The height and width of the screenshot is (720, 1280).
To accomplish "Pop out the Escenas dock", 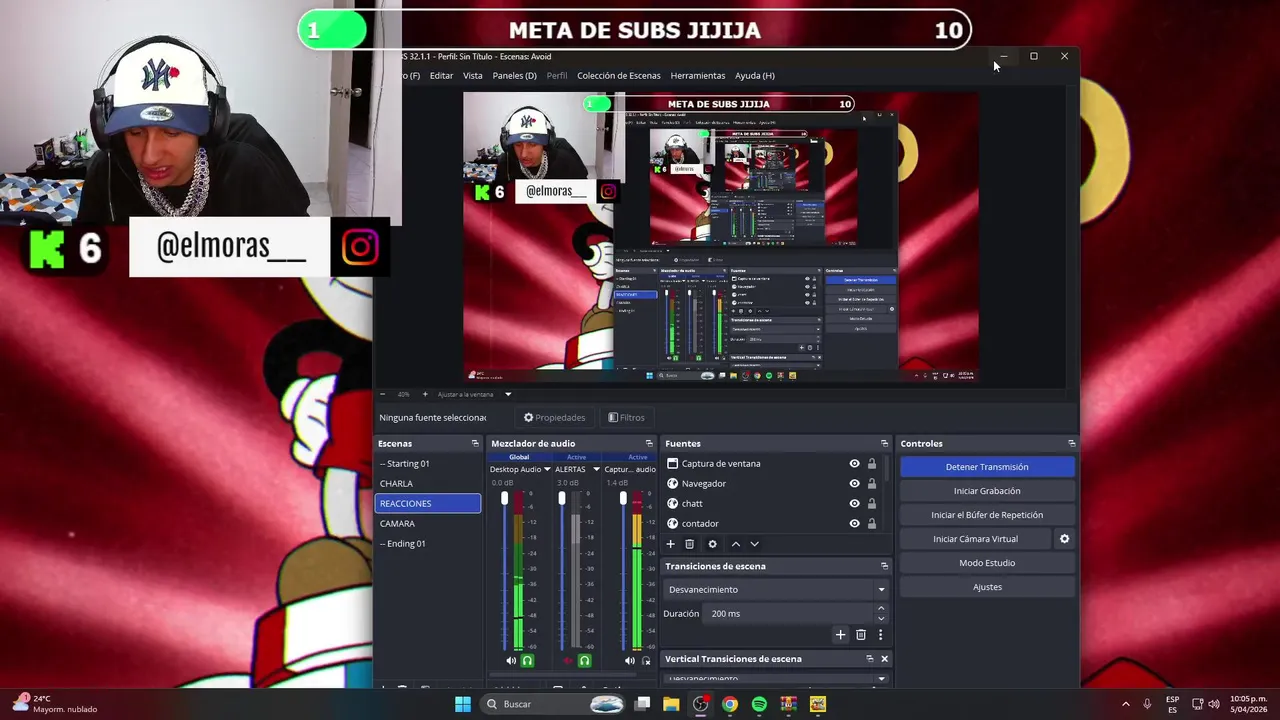I will coord(475,443).
